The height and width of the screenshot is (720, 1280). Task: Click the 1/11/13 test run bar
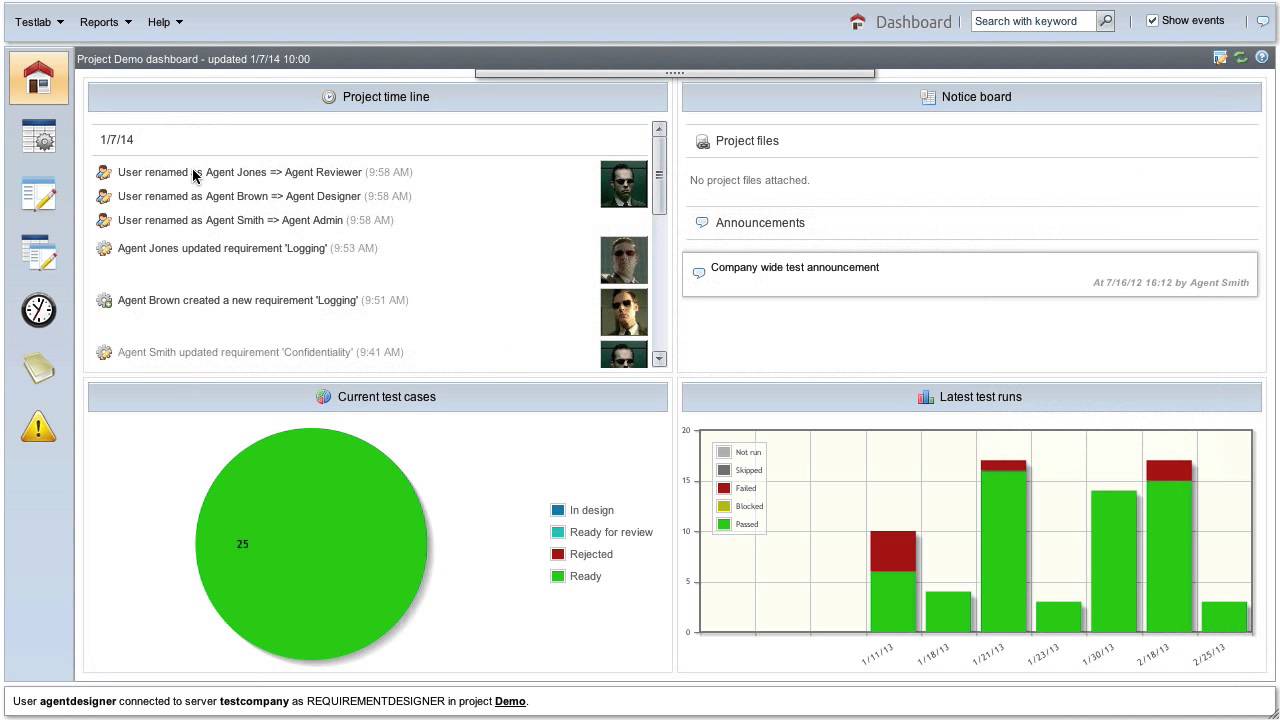tap(893, 582)
